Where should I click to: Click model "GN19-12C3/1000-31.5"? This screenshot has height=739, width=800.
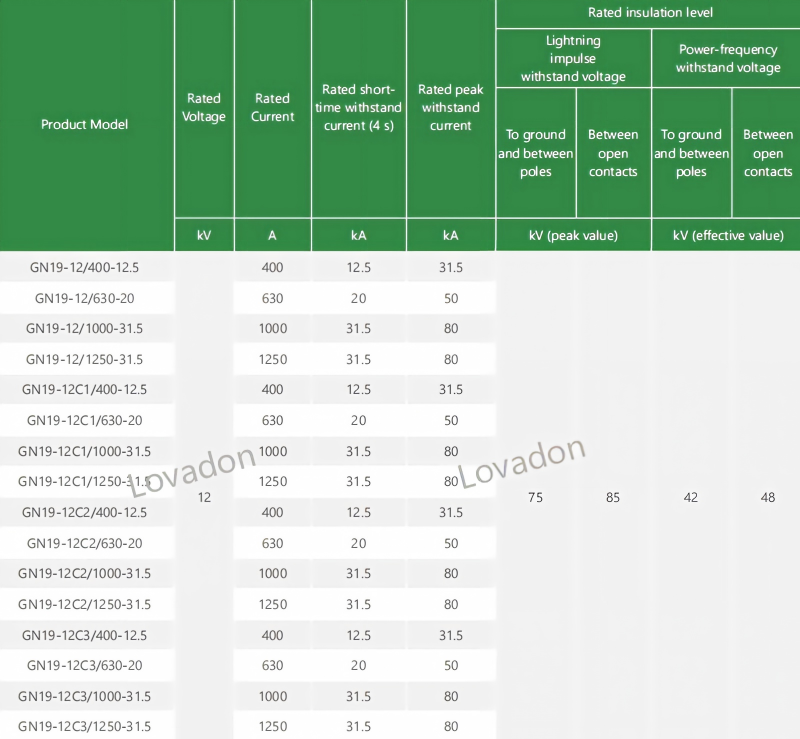tap(84, 696)
